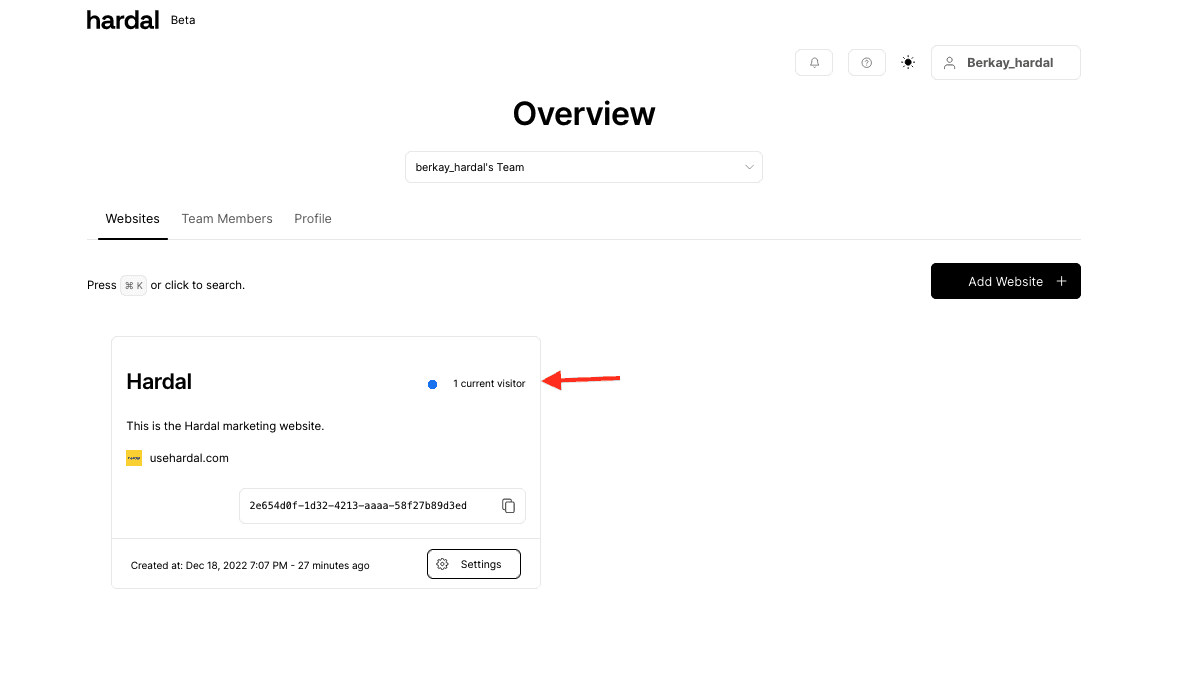
Task: Click the Add Website button
Action: point(1006,281)
